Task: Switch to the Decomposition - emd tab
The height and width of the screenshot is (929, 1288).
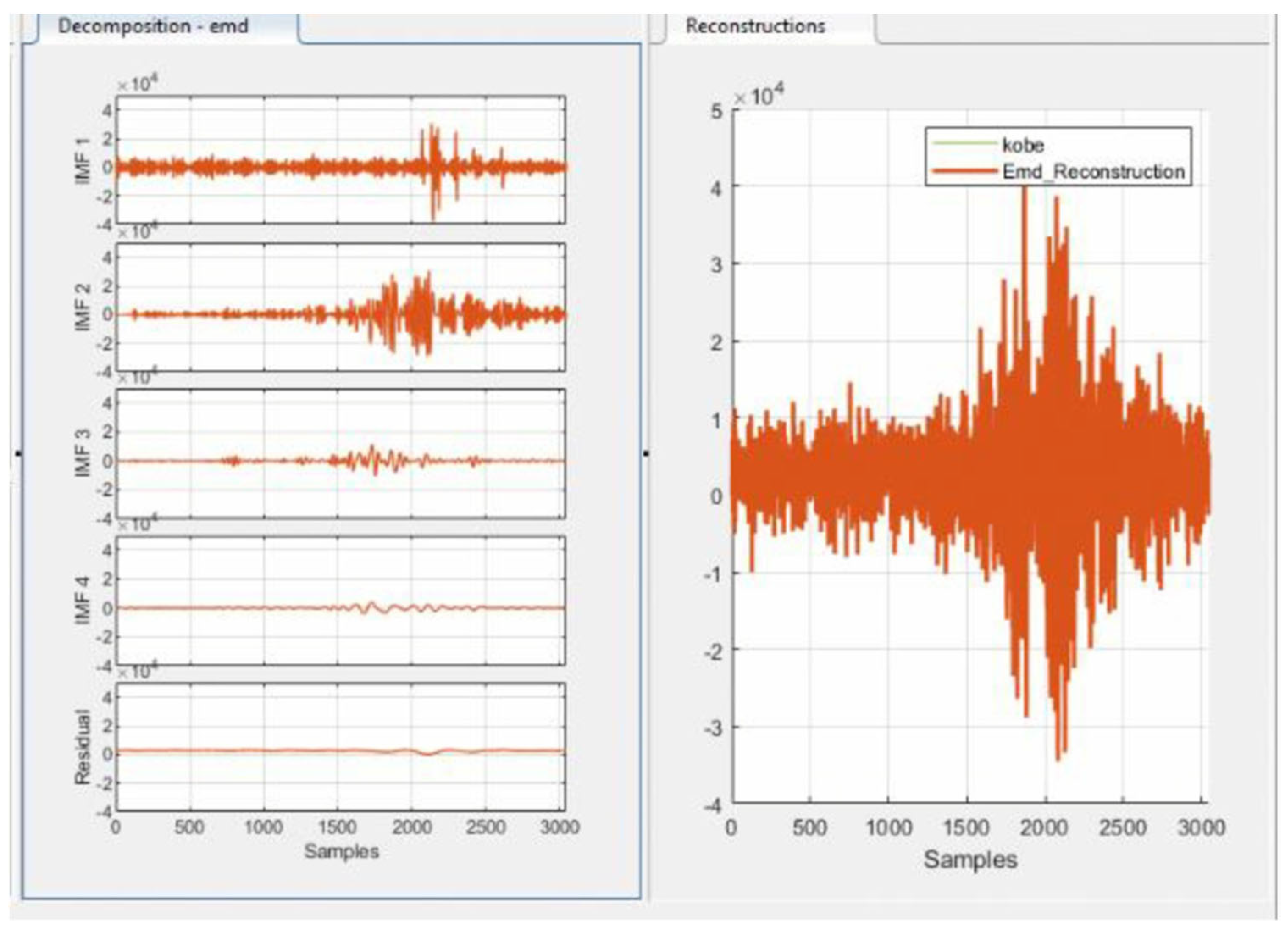Action: tap(153, 27)
